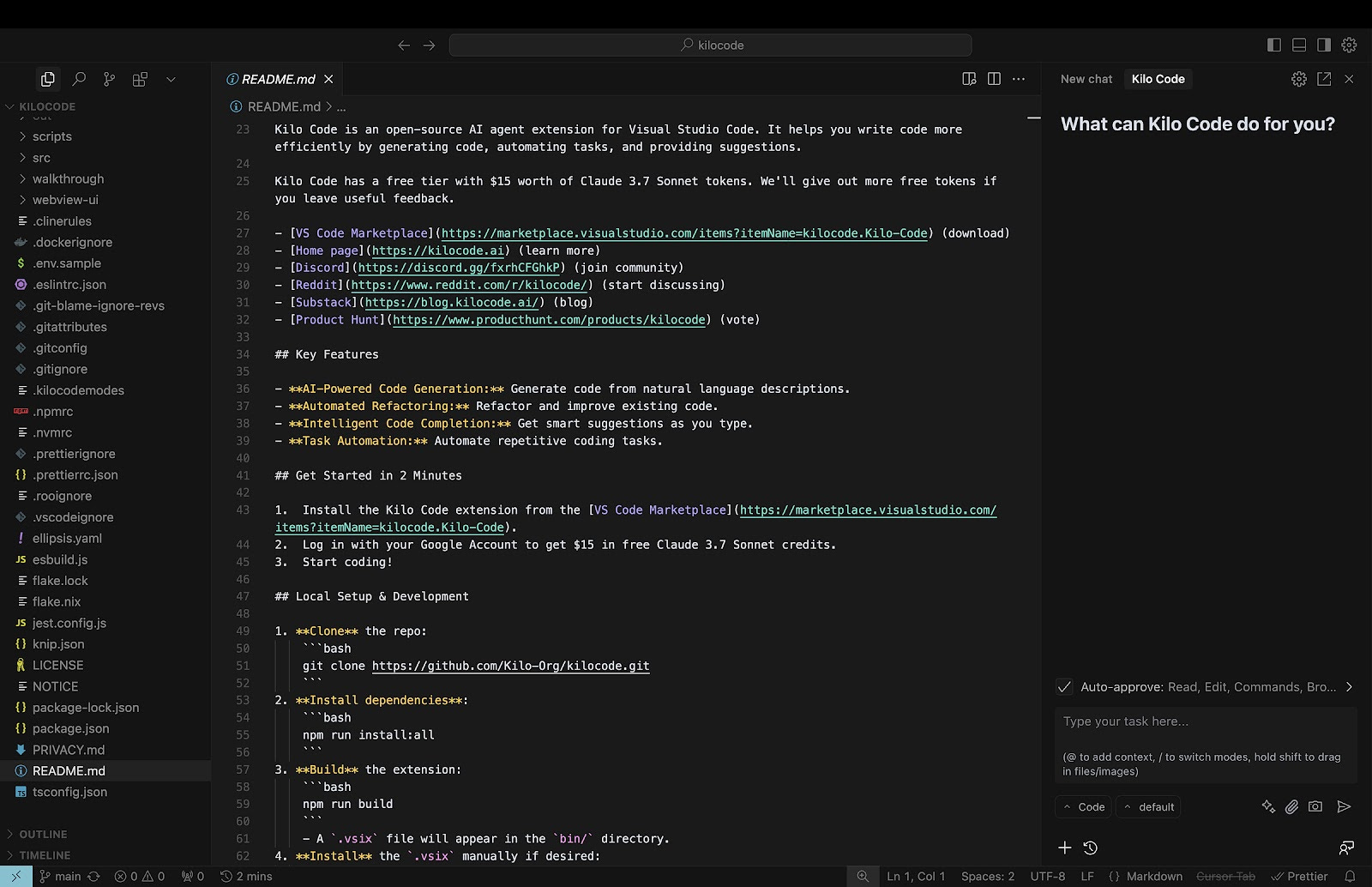Expand the src folder

105,158
